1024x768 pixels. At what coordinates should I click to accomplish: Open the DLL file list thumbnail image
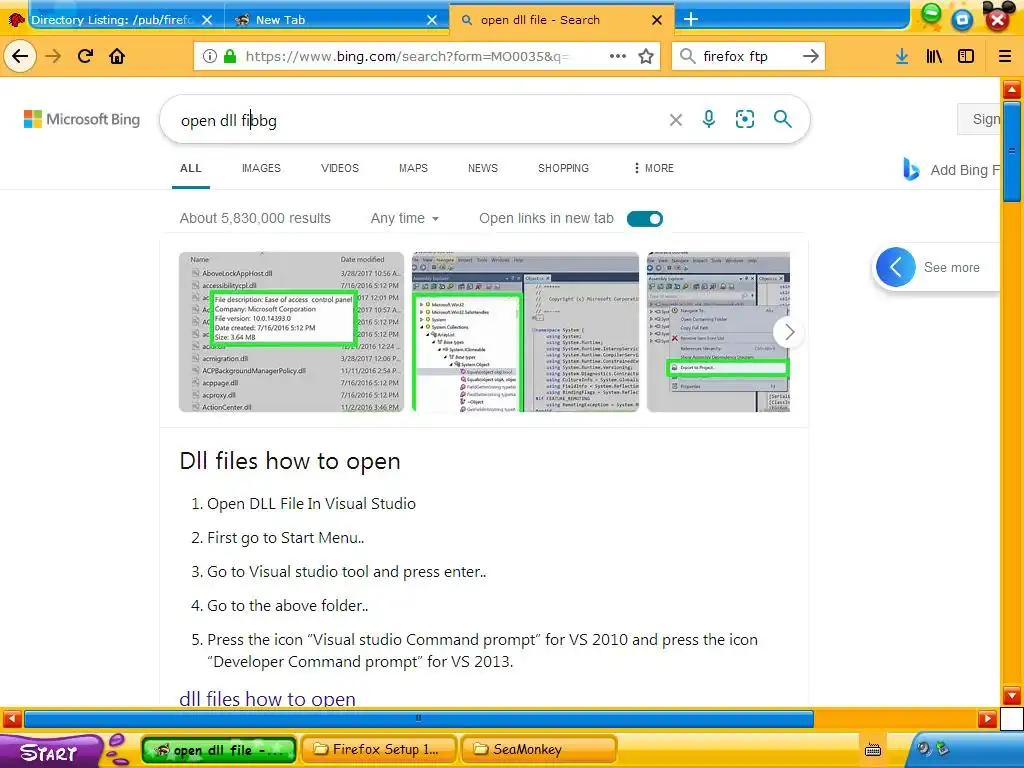(x=291, y=332)
